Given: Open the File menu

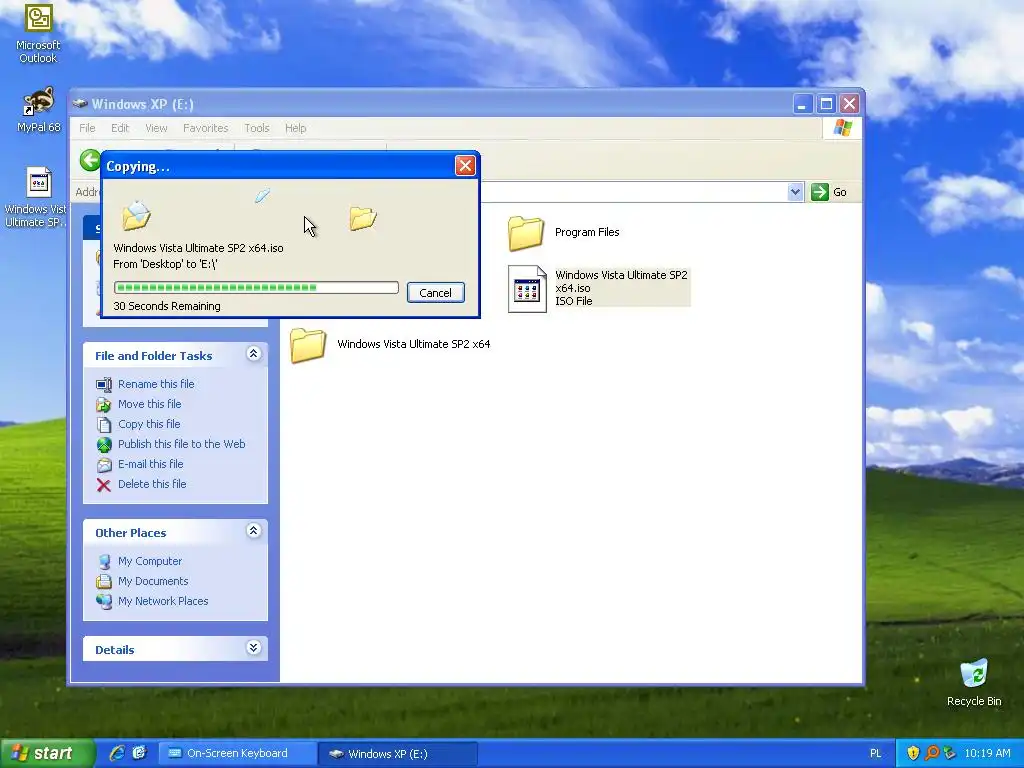Looking at the screenshot, I should (x=88, y=128).
